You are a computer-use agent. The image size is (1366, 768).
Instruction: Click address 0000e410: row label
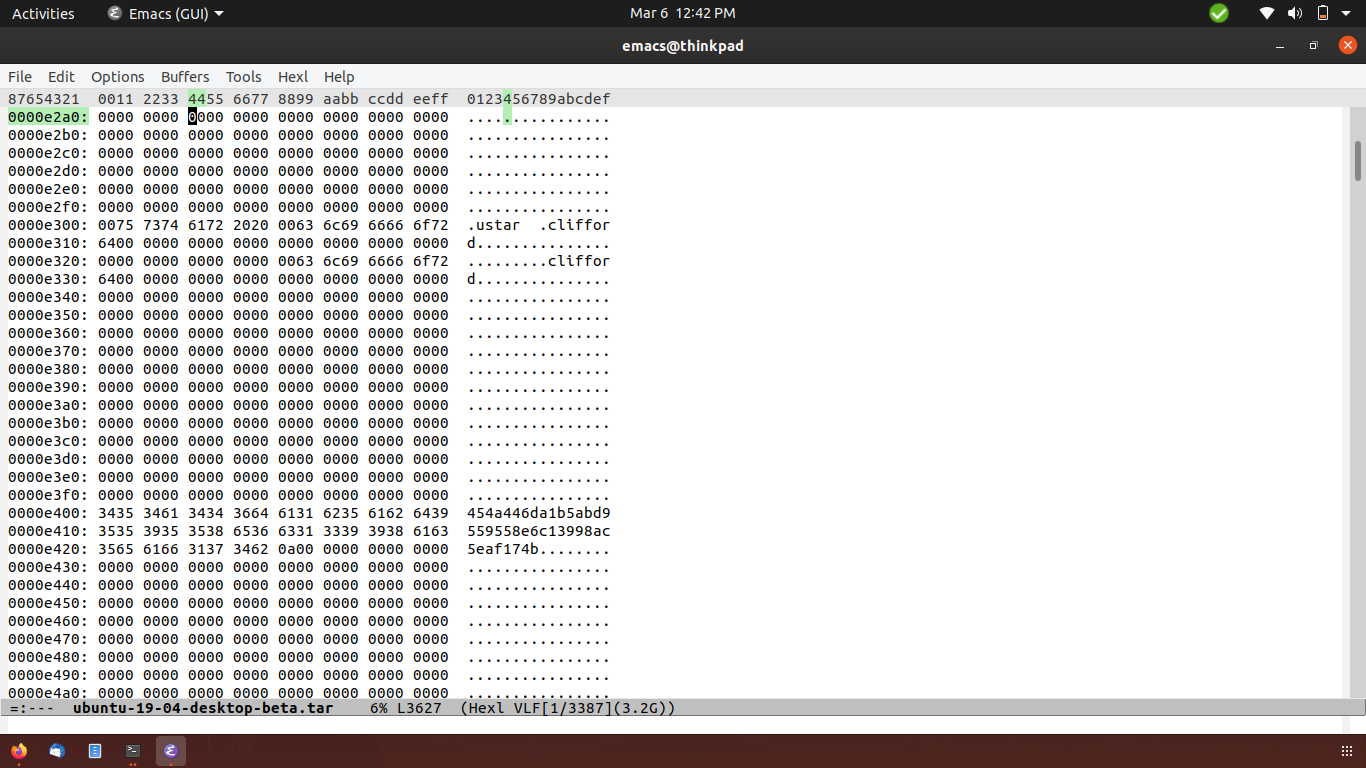48,531
